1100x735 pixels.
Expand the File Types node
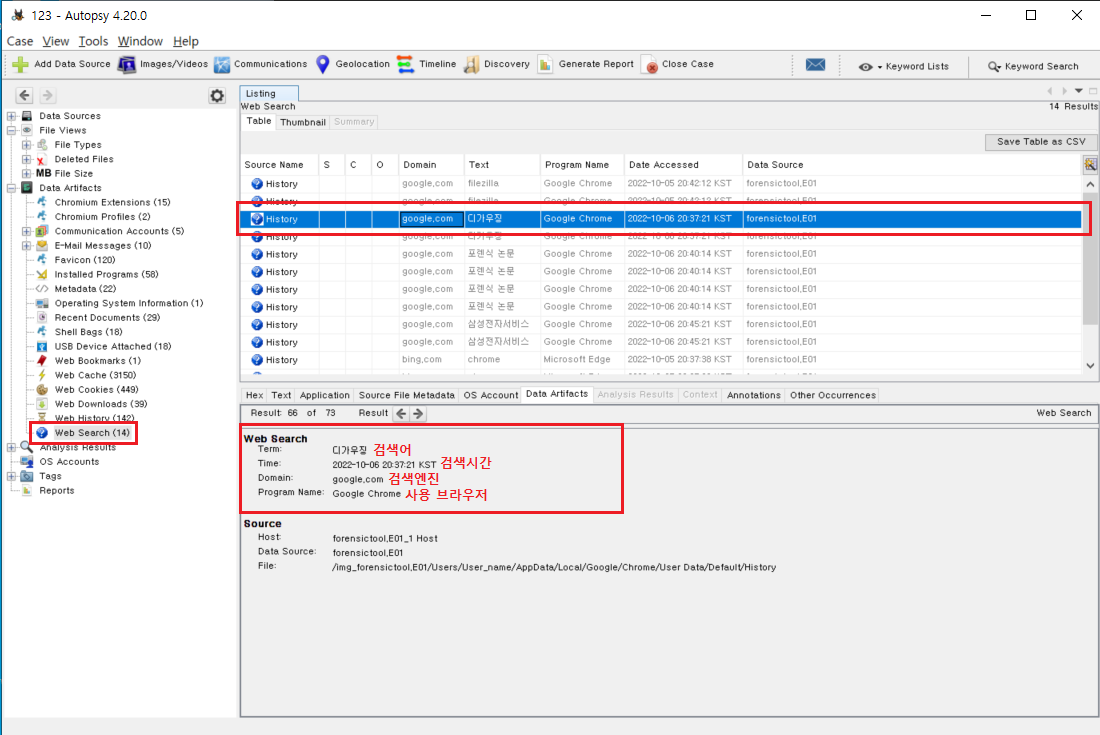[27, 144]
